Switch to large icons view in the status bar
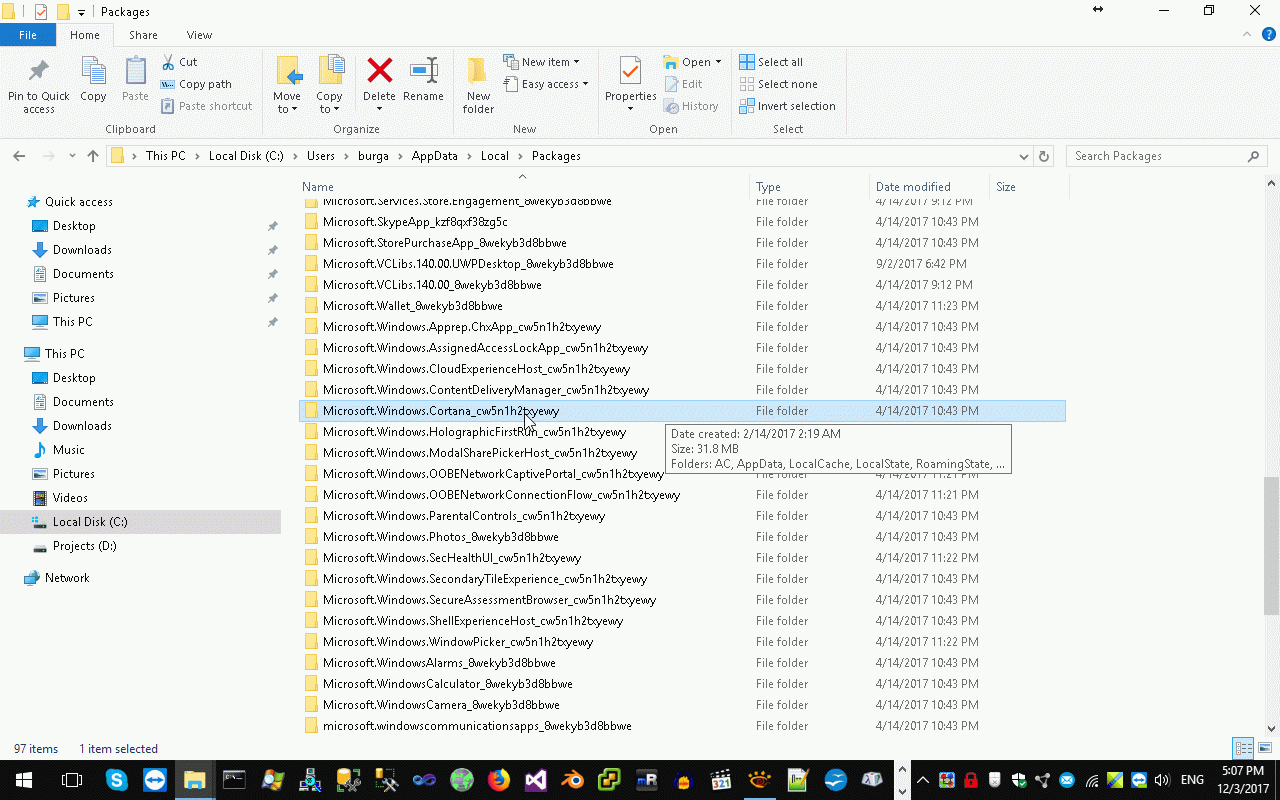This screenshot has height=800, width=1280. tap(1264, 748)
